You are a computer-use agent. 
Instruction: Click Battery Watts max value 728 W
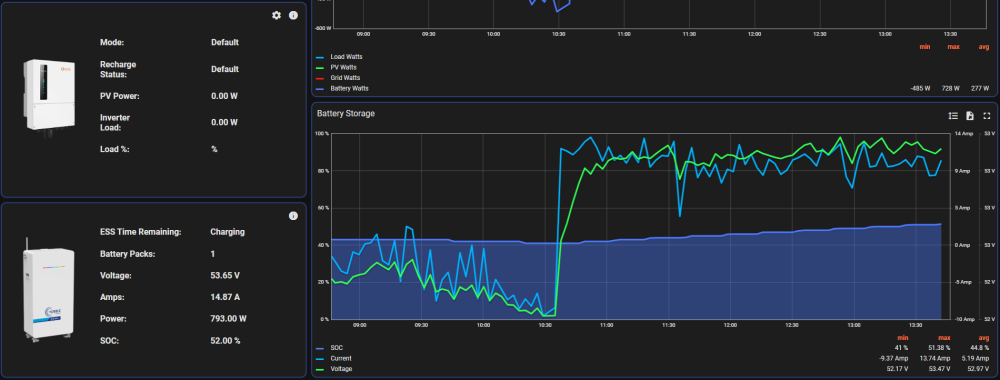coord(950,89)
